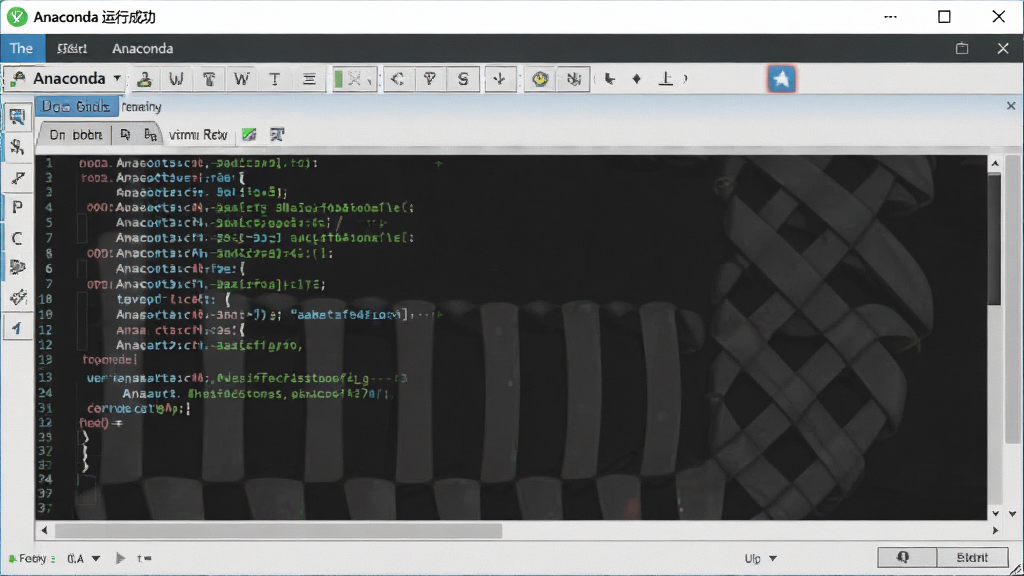Click the 'tooorede' line in the editor
Viewport: 1024px width, 576px height.
(x=109, y=360)
